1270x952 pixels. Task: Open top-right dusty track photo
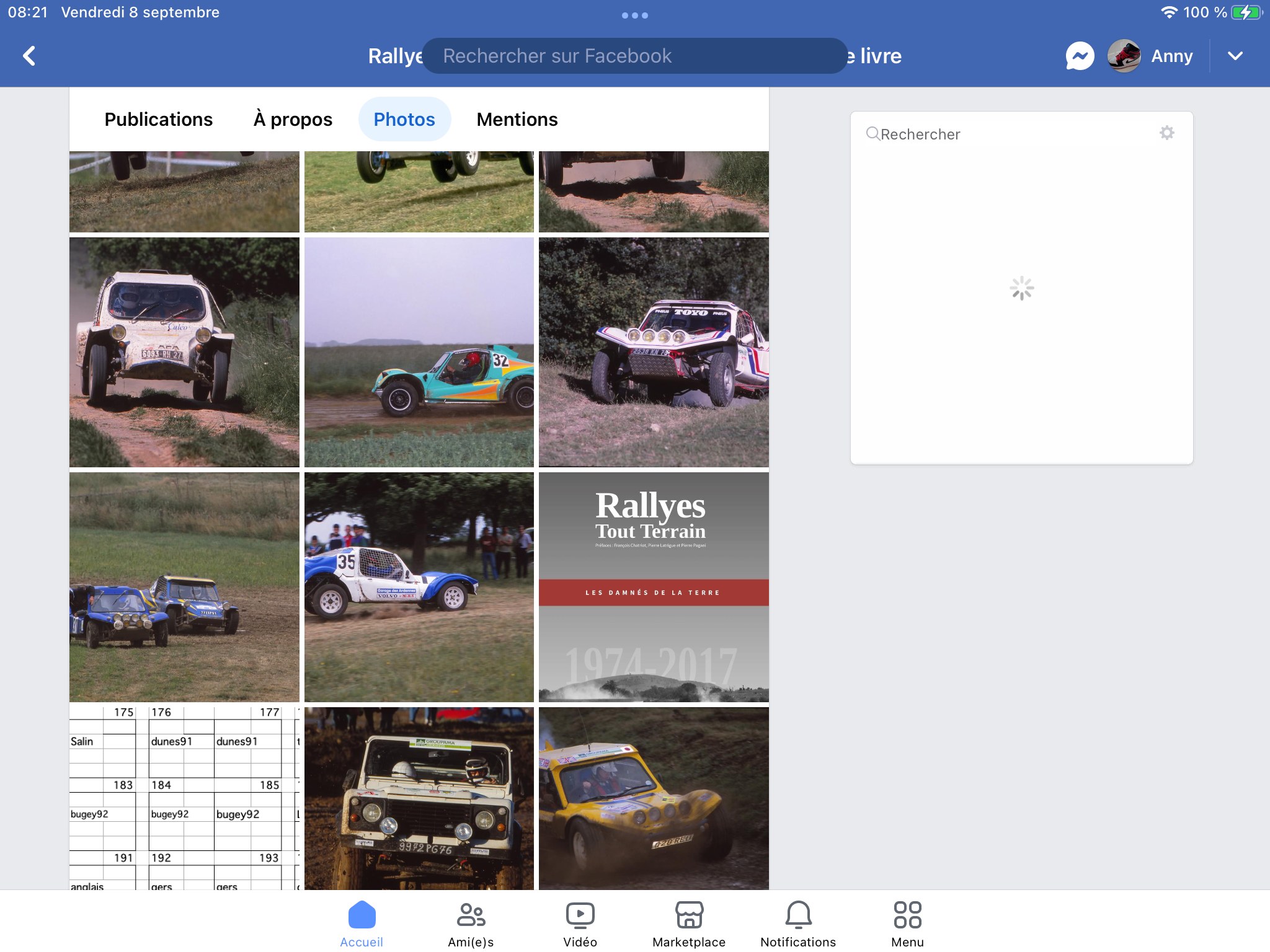point(654,192)
